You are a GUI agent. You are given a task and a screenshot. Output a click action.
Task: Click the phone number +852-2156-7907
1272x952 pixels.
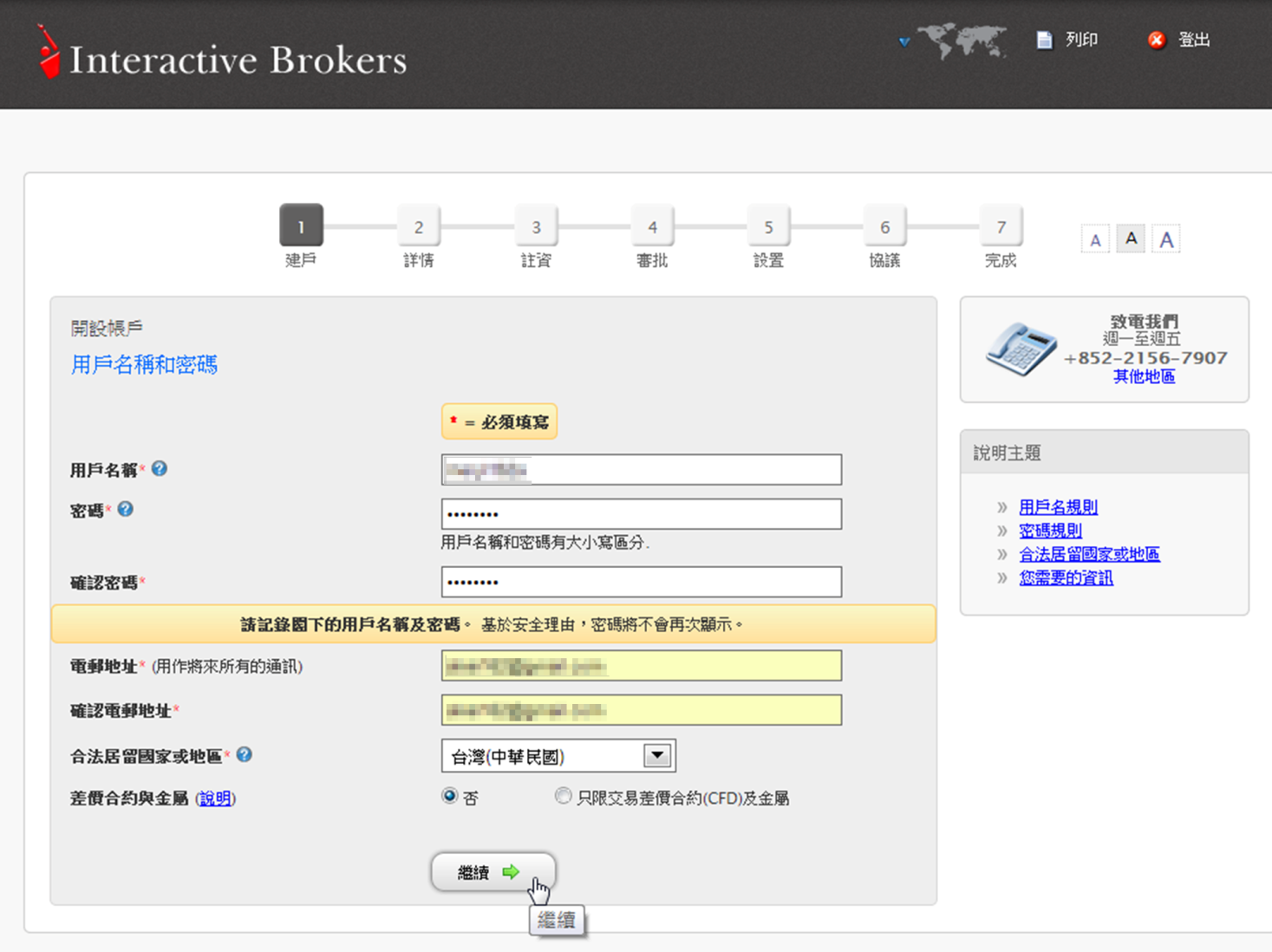coord(1145,358)
